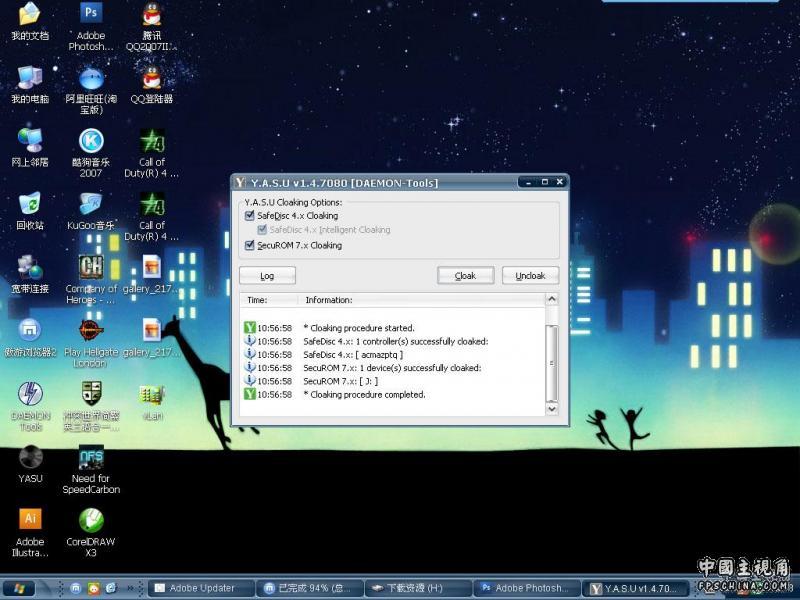This screenshot has height=600, width=800.
Task: Select the 'acmazptq' log row
Action: pos(393,355)
